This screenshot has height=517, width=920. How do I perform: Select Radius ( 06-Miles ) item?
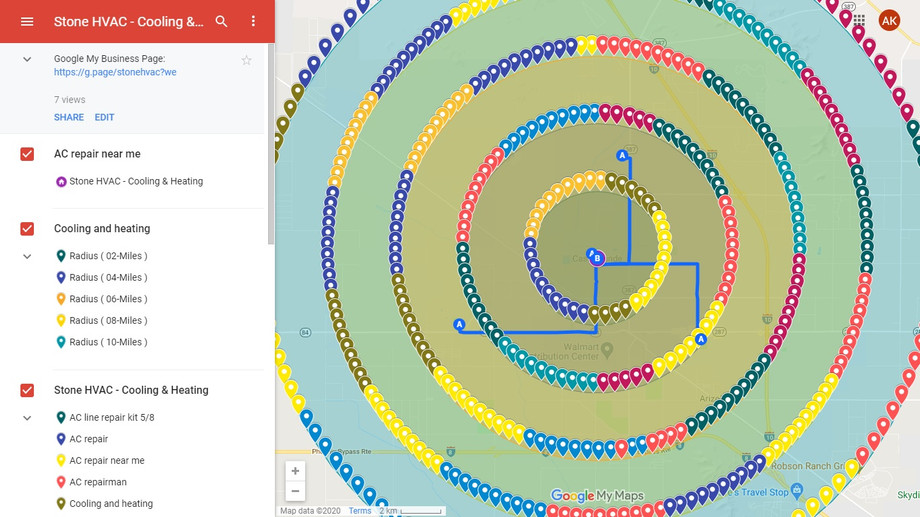click(x=108, y=299)
